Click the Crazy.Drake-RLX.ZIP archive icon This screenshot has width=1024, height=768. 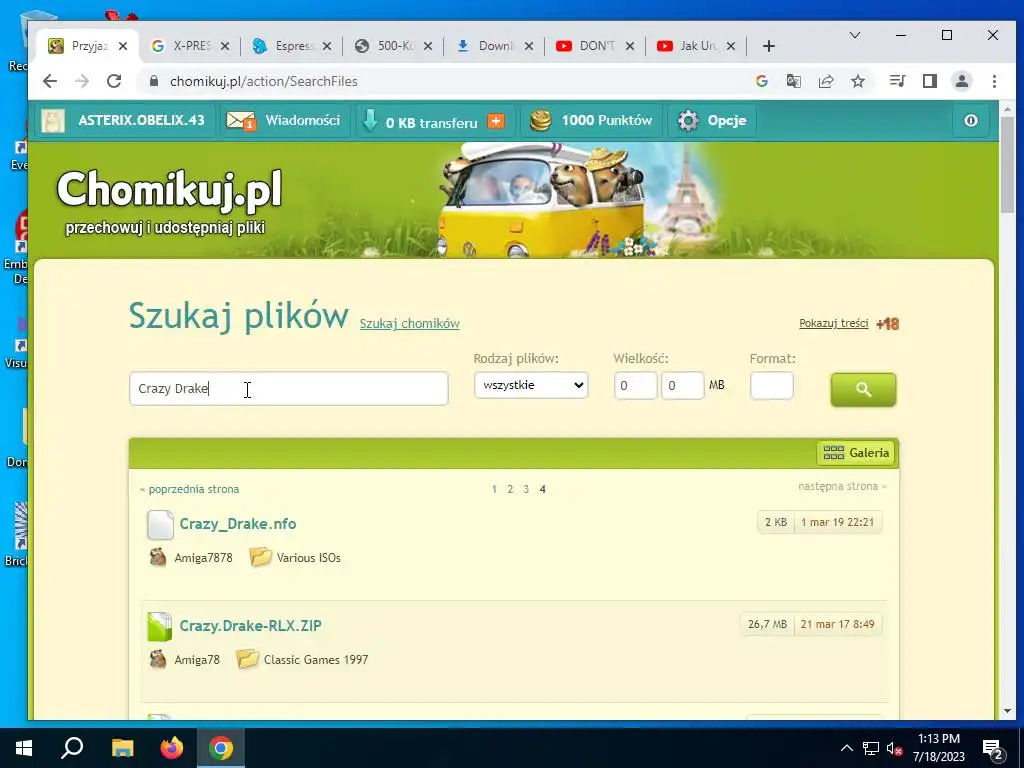160,626
